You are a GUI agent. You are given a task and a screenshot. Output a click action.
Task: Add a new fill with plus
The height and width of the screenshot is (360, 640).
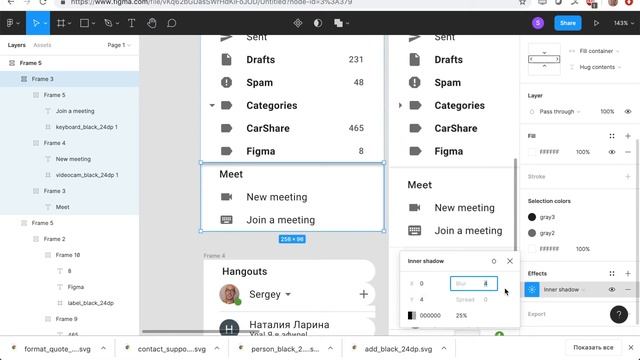(x=628, y=136)
